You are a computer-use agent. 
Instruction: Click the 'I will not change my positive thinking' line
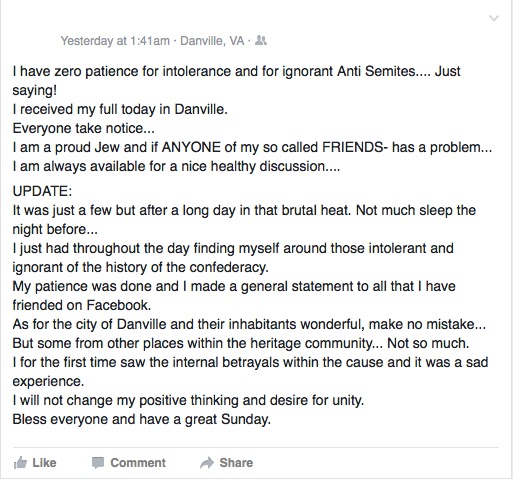pyautogui.click(x=188, y=400)
